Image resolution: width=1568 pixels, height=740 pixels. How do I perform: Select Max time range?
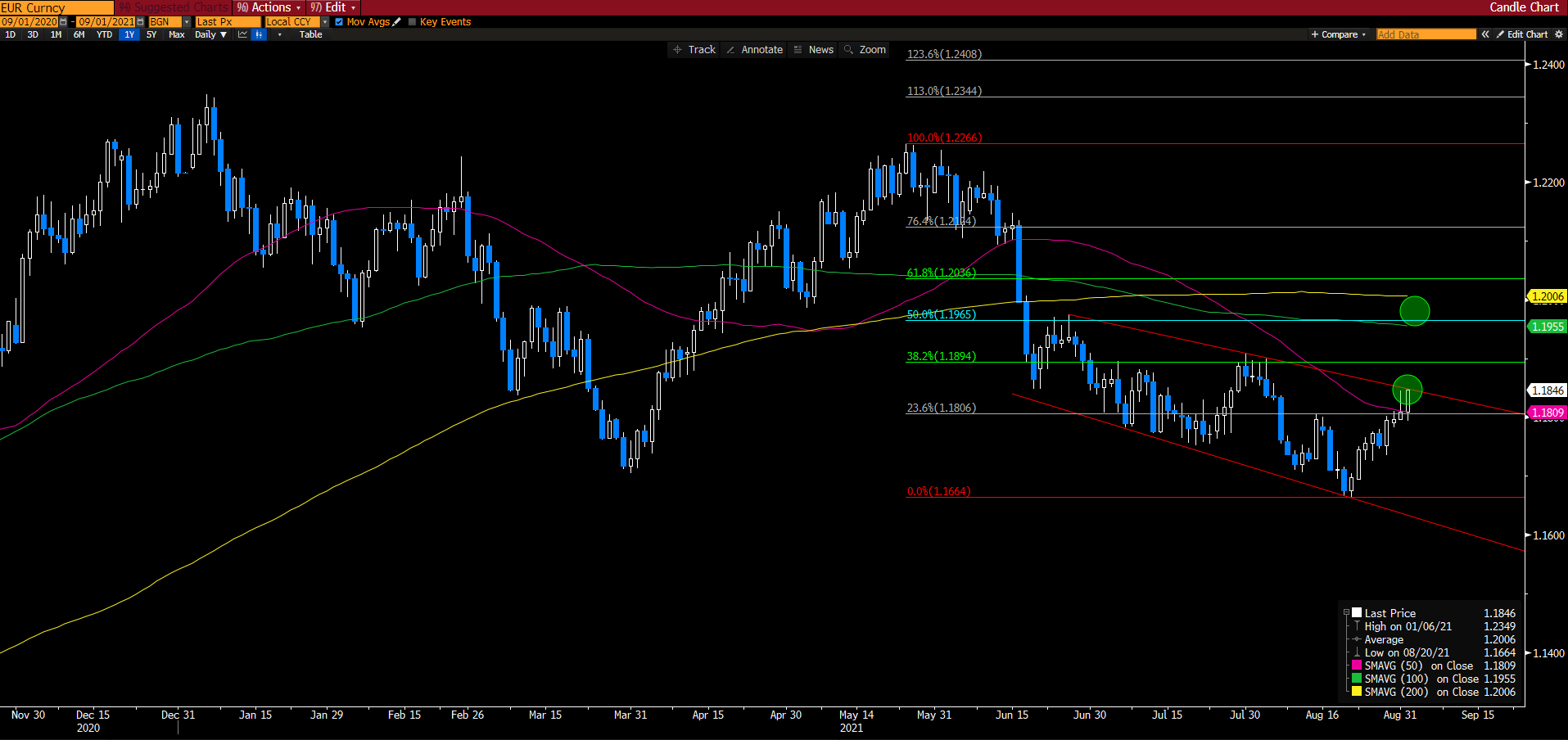pyautogui.click(x=176, y=34)
